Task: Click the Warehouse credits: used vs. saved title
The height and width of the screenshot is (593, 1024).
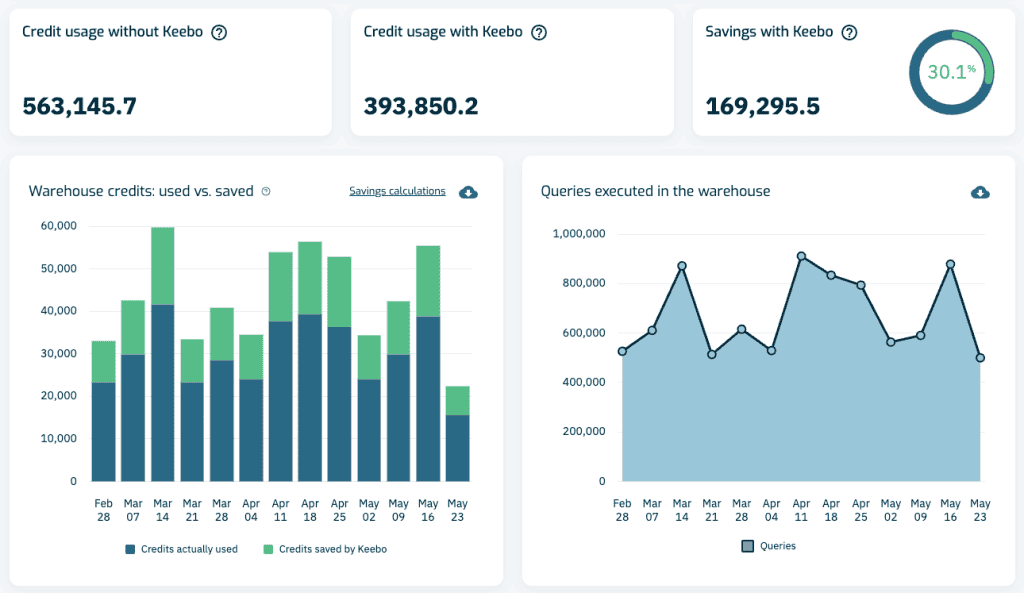Action: pos(141,191)
